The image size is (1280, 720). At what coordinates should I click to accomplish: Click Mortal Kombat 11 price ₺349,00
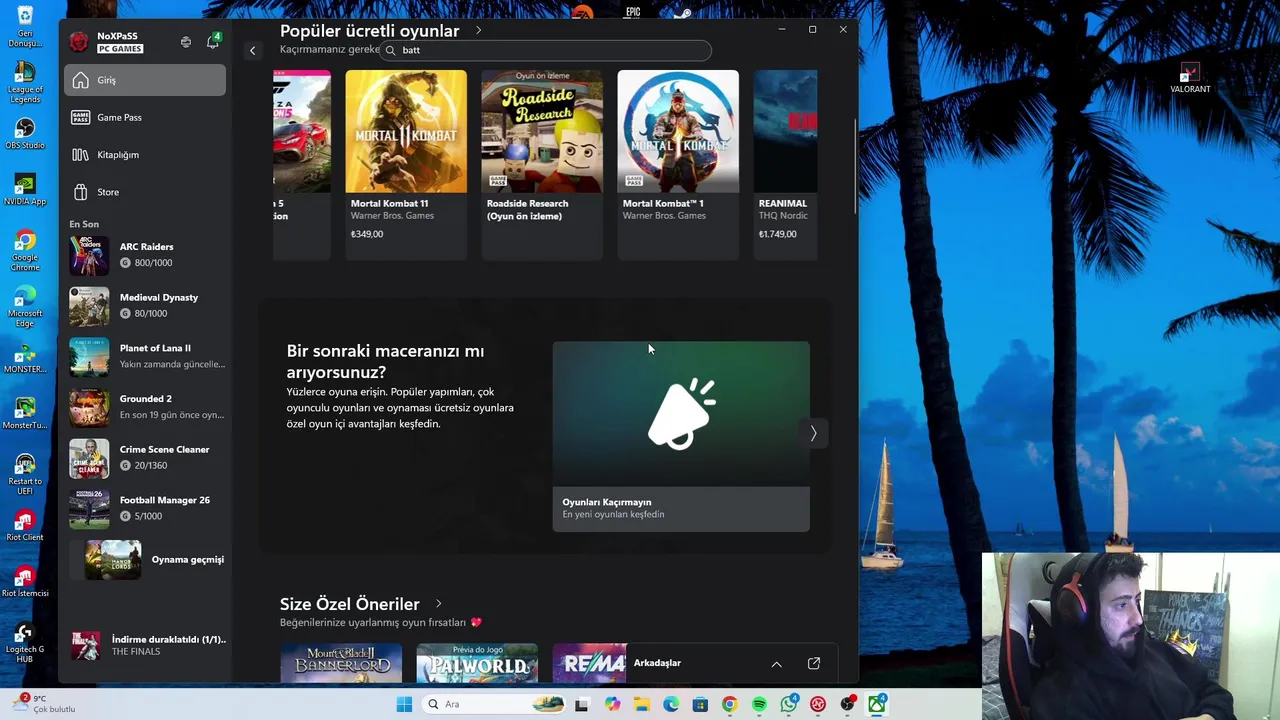pos(367,234)
